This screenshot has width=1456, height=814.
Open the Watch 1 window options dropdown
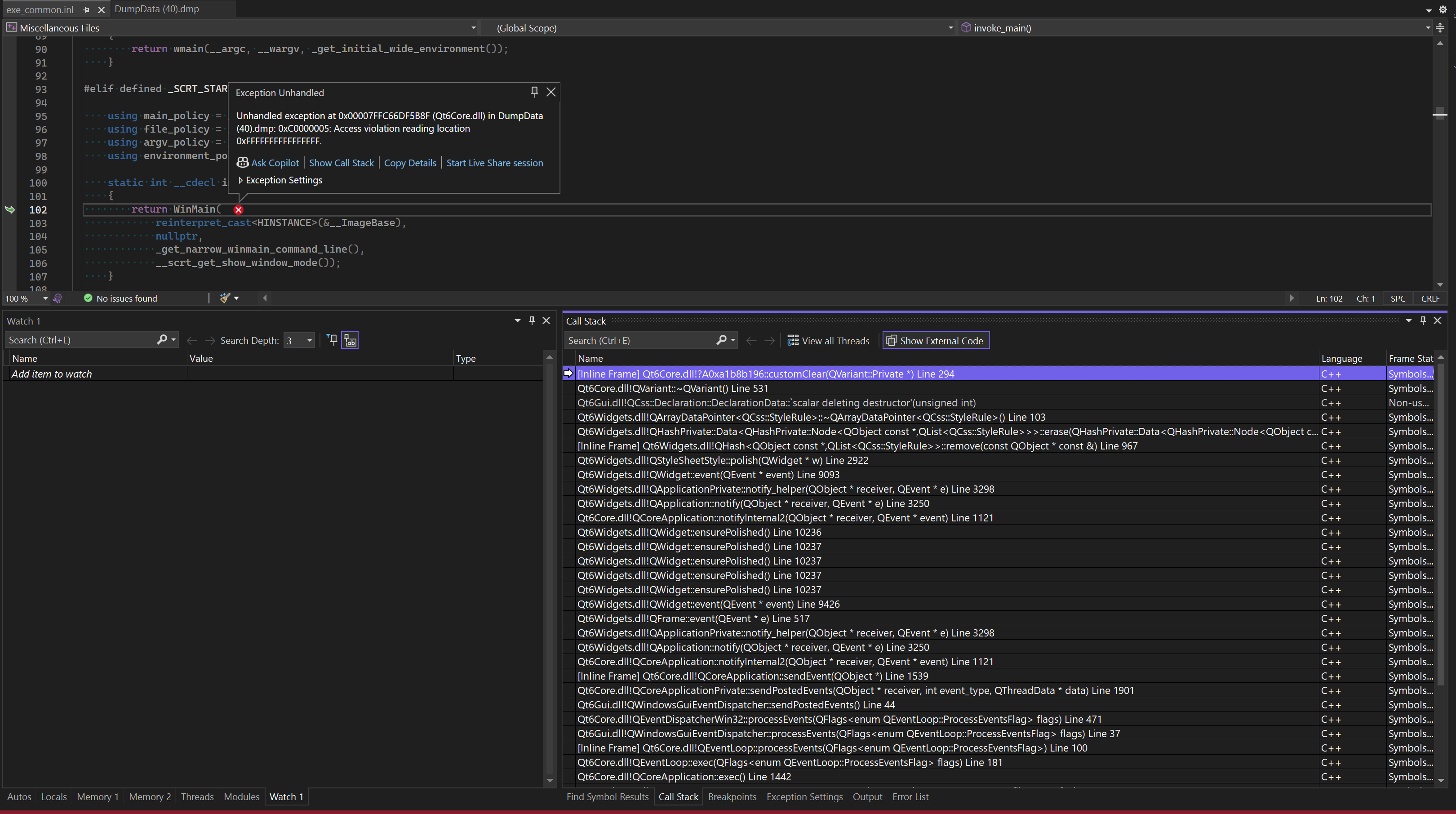pos(517,320)
